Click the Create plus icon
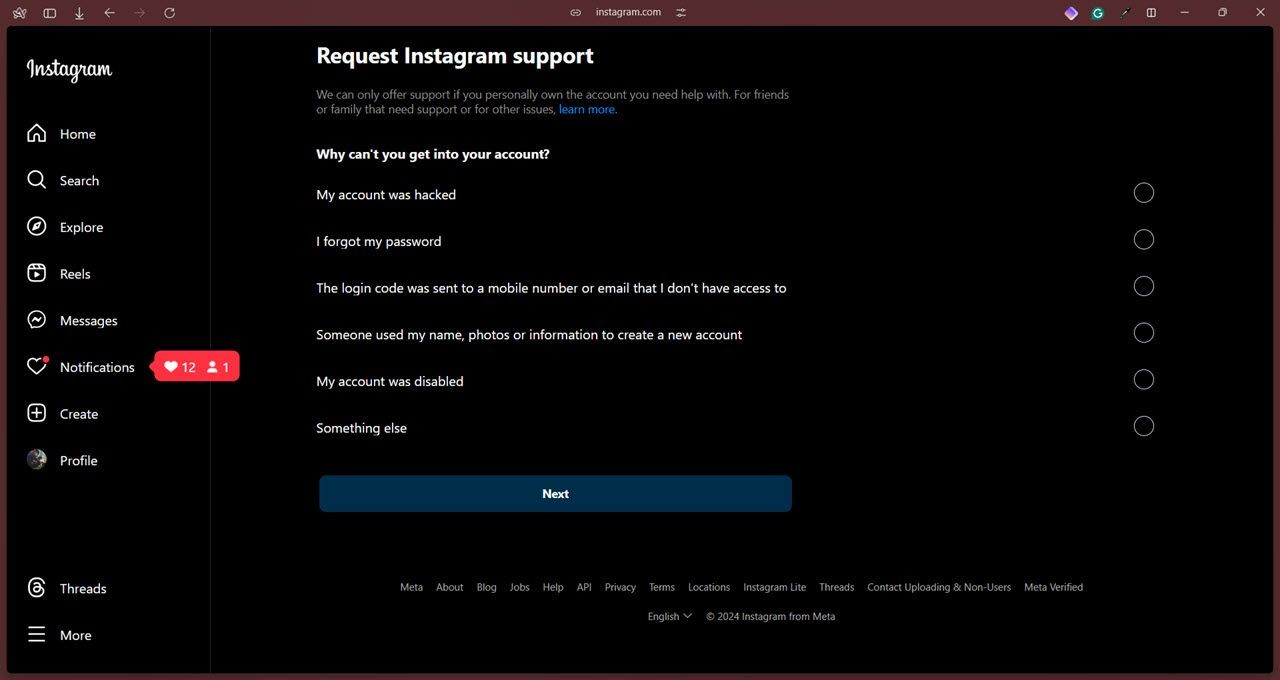1280x680 pixels. pos(37,413)
